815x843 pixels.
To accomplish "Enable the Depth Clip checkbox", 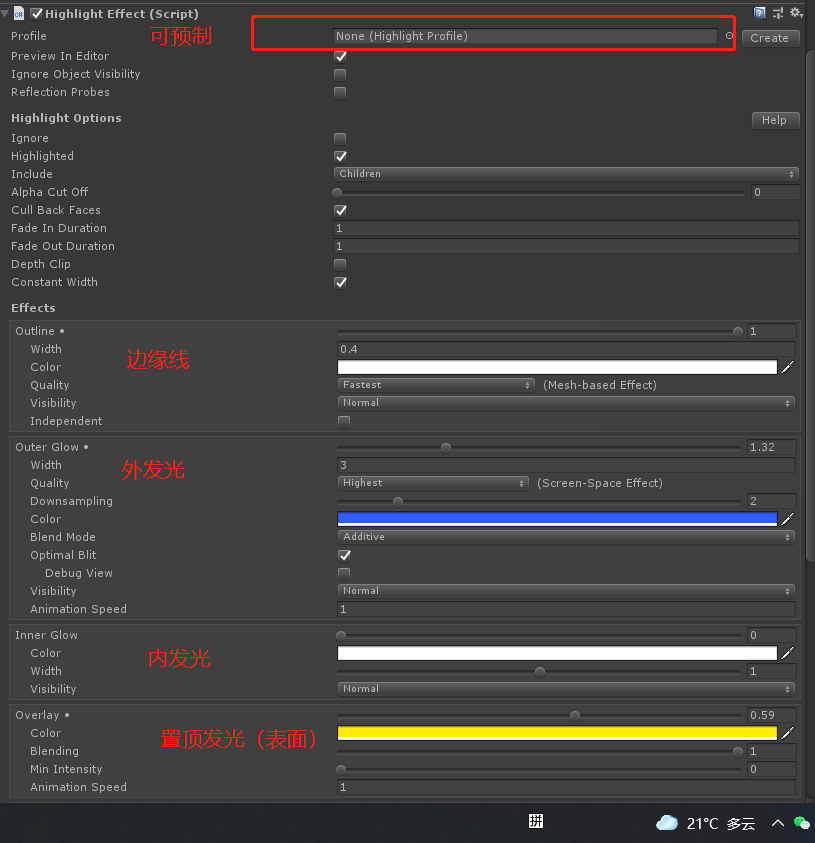I will click(x=340, y=264).
